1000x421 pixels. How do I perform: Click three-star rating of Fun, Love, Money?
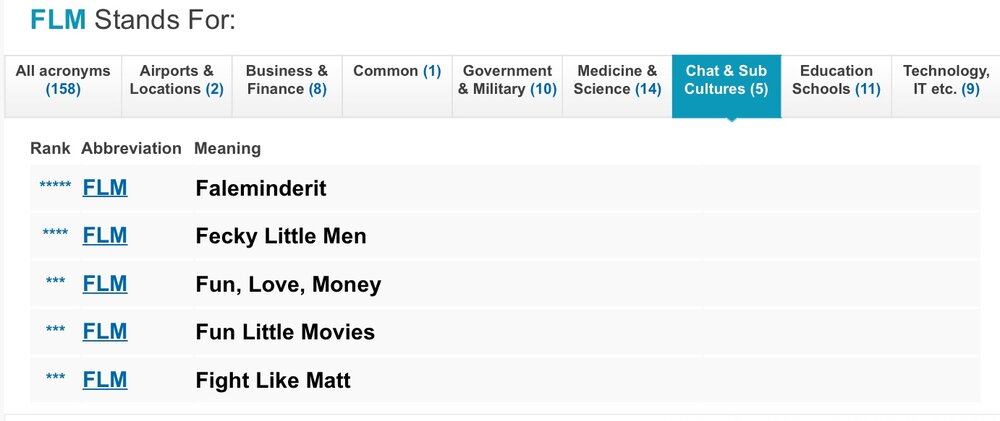tap(55, 281)
